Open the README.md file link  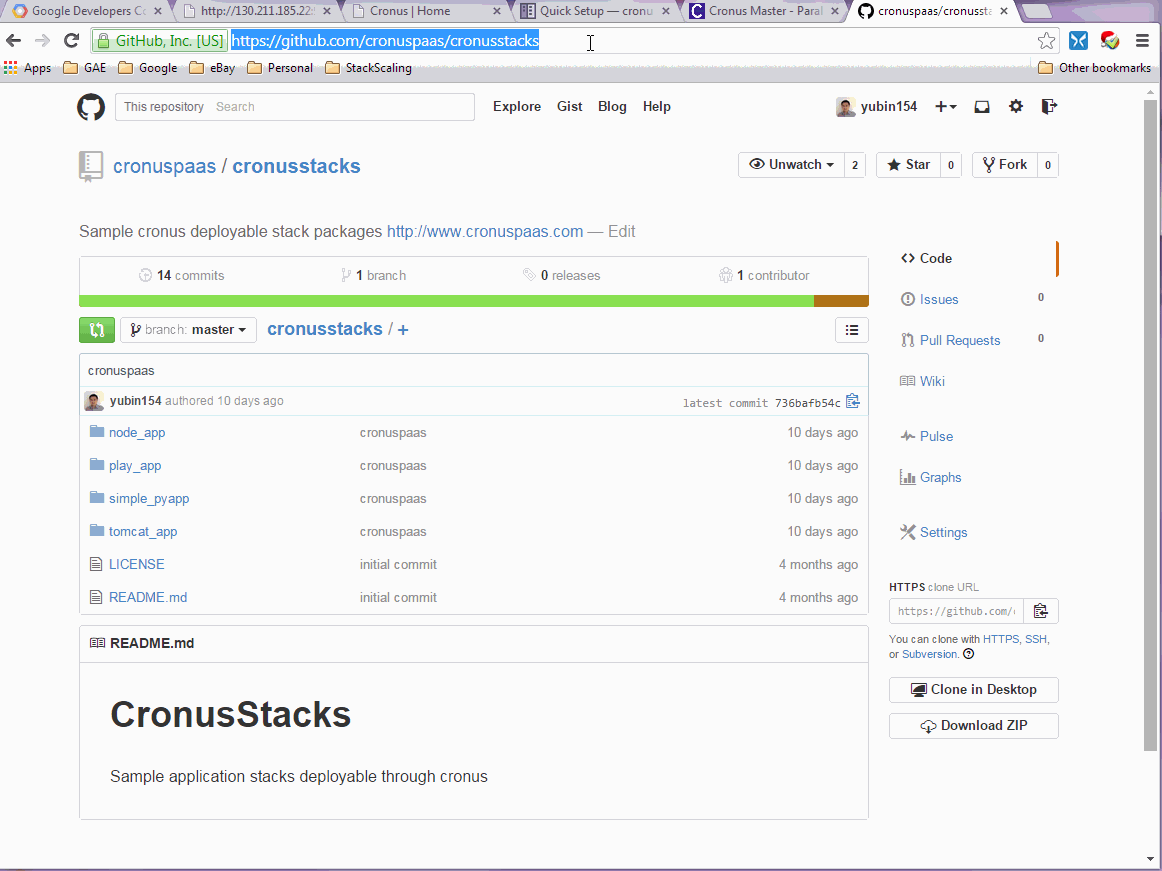148,597
